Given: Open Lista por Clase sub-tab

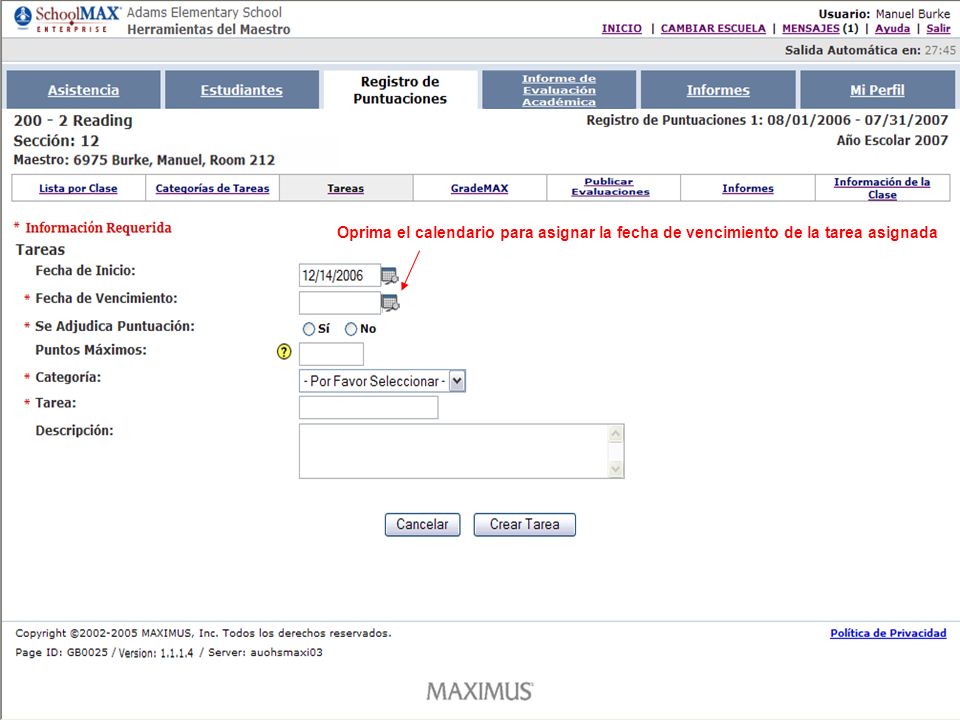Looking at the screenshot, I should (x=78, y=189).
